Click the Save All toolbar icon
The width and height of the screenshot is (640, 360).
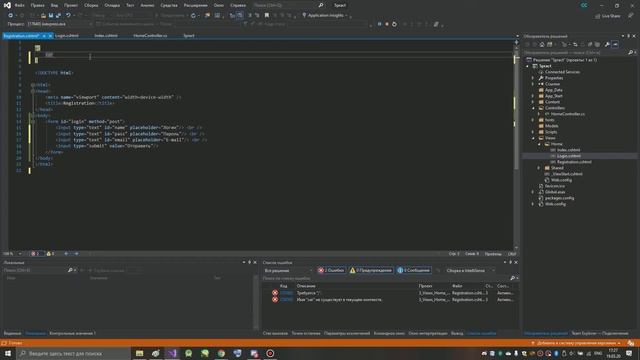(58, 16)
